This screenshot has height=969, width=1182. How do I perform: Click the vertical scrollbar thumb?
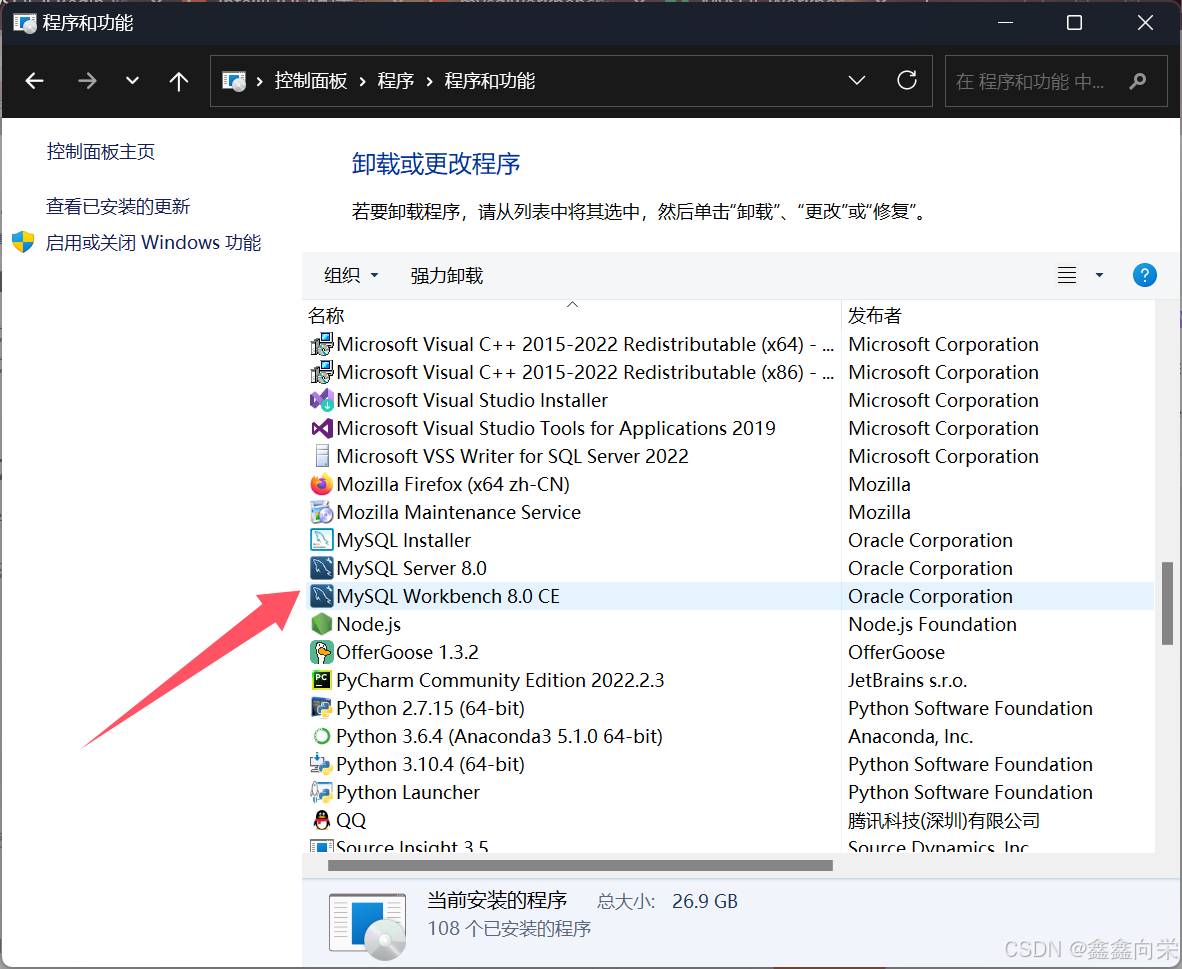(x=1167, y=603)
